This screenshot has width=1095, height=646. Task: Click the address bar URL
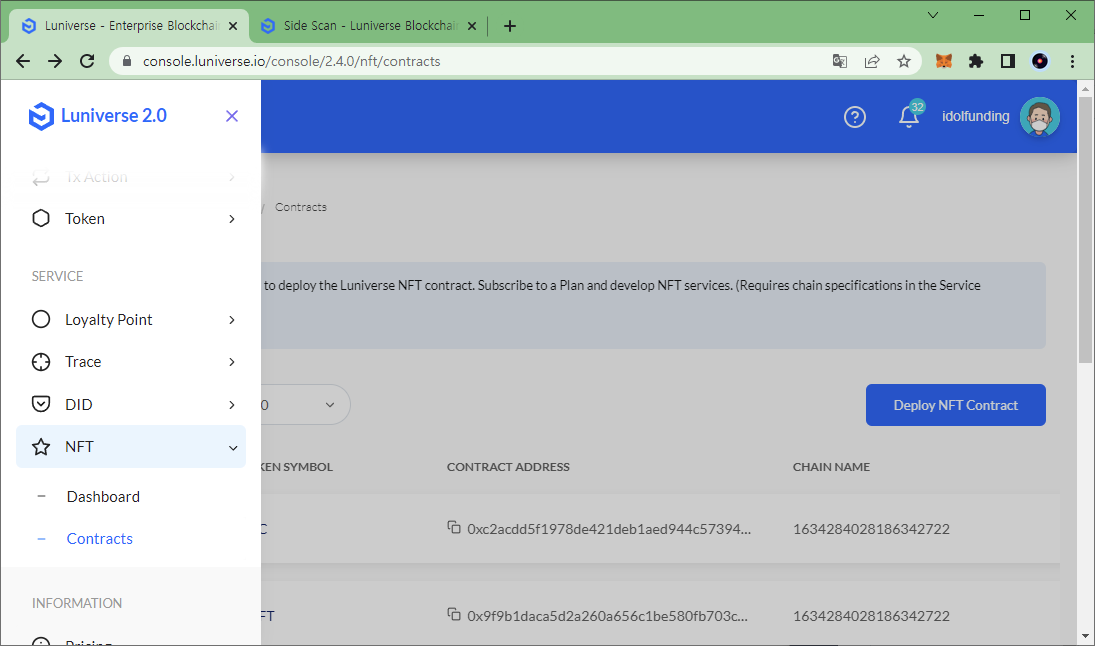point(291,61)
